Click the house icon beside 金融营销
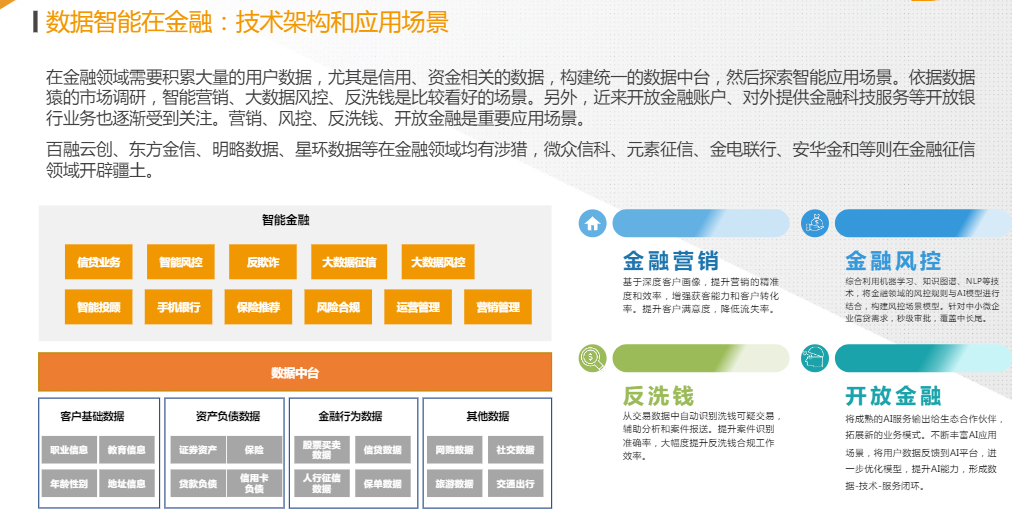This screenshot has width=1012, height=525. 593,223
